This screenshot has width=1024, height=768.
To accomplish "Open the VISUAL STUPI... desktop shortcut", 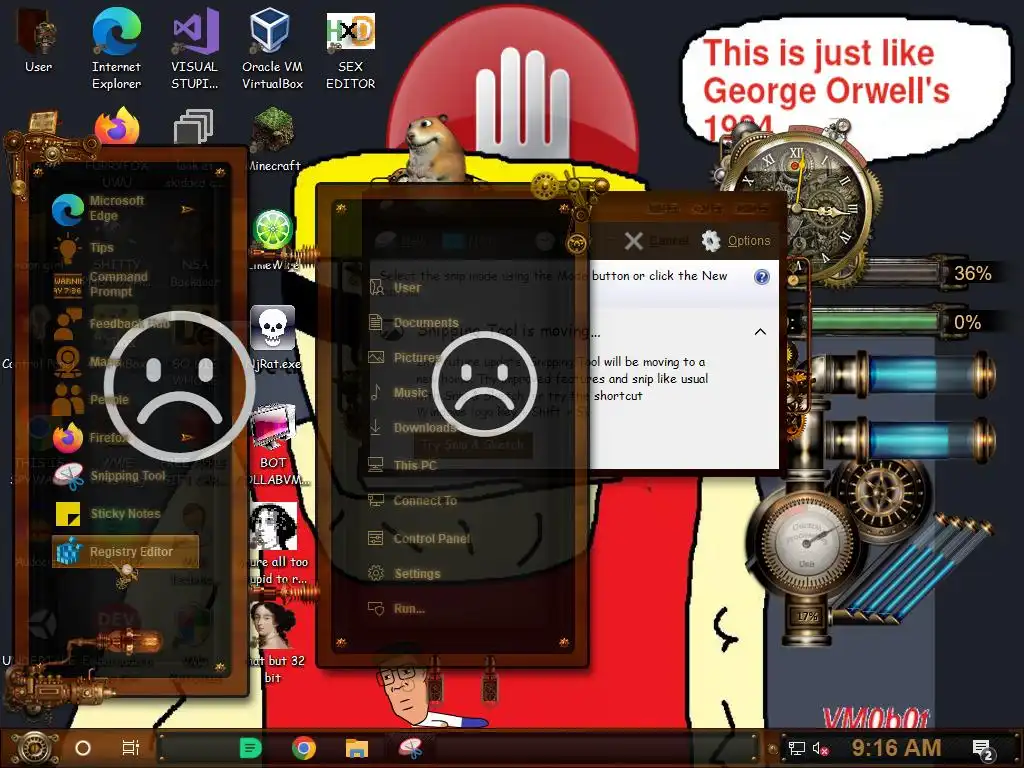I will (x=195, y=49).
